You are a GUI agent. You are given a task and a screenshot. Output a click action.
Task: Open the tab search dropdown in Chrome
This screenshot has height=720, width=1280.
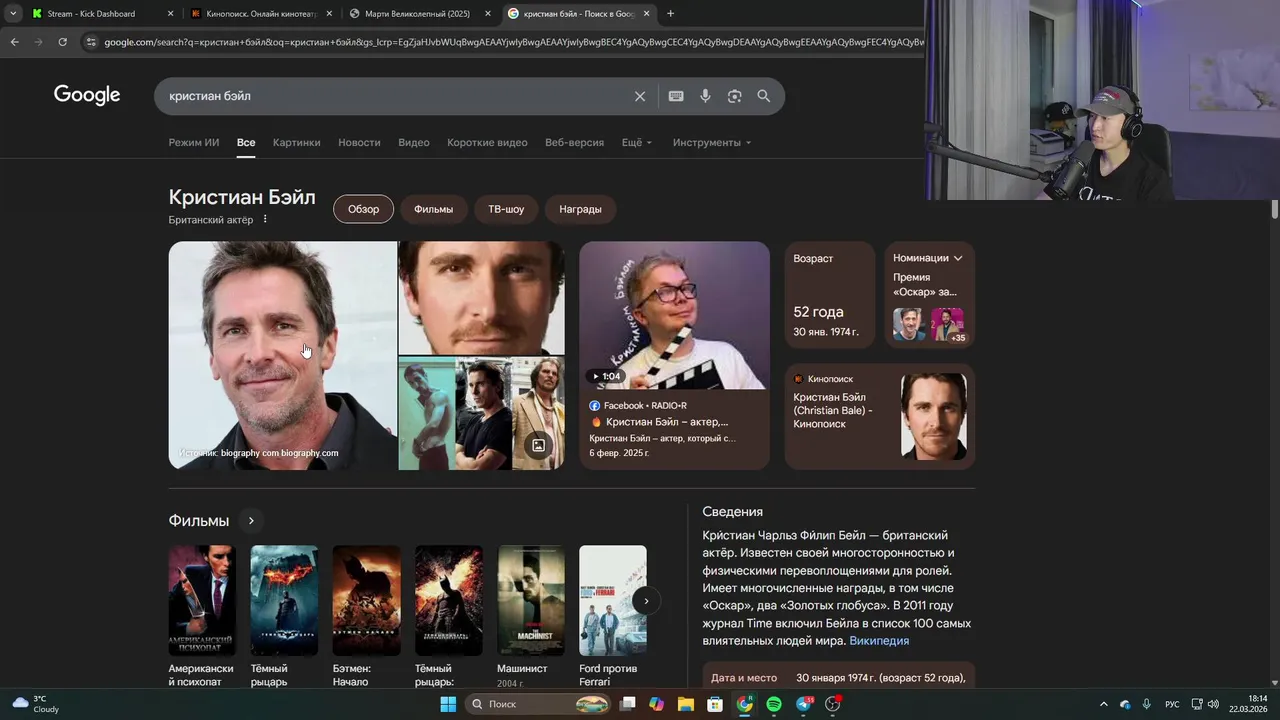pyautogui.click(x=13, y=14)
